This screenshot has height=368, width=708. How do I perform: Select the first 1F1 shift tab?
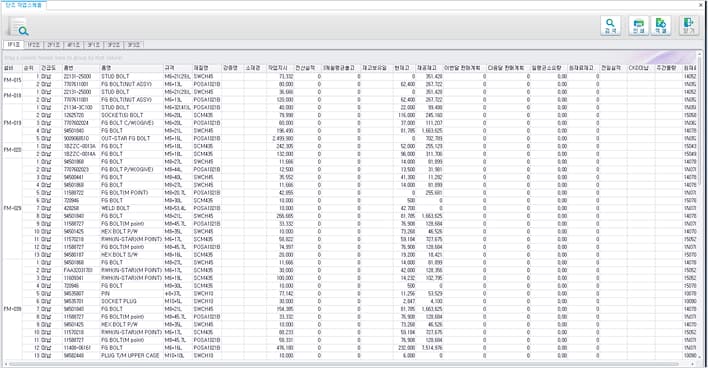(14, 45)
